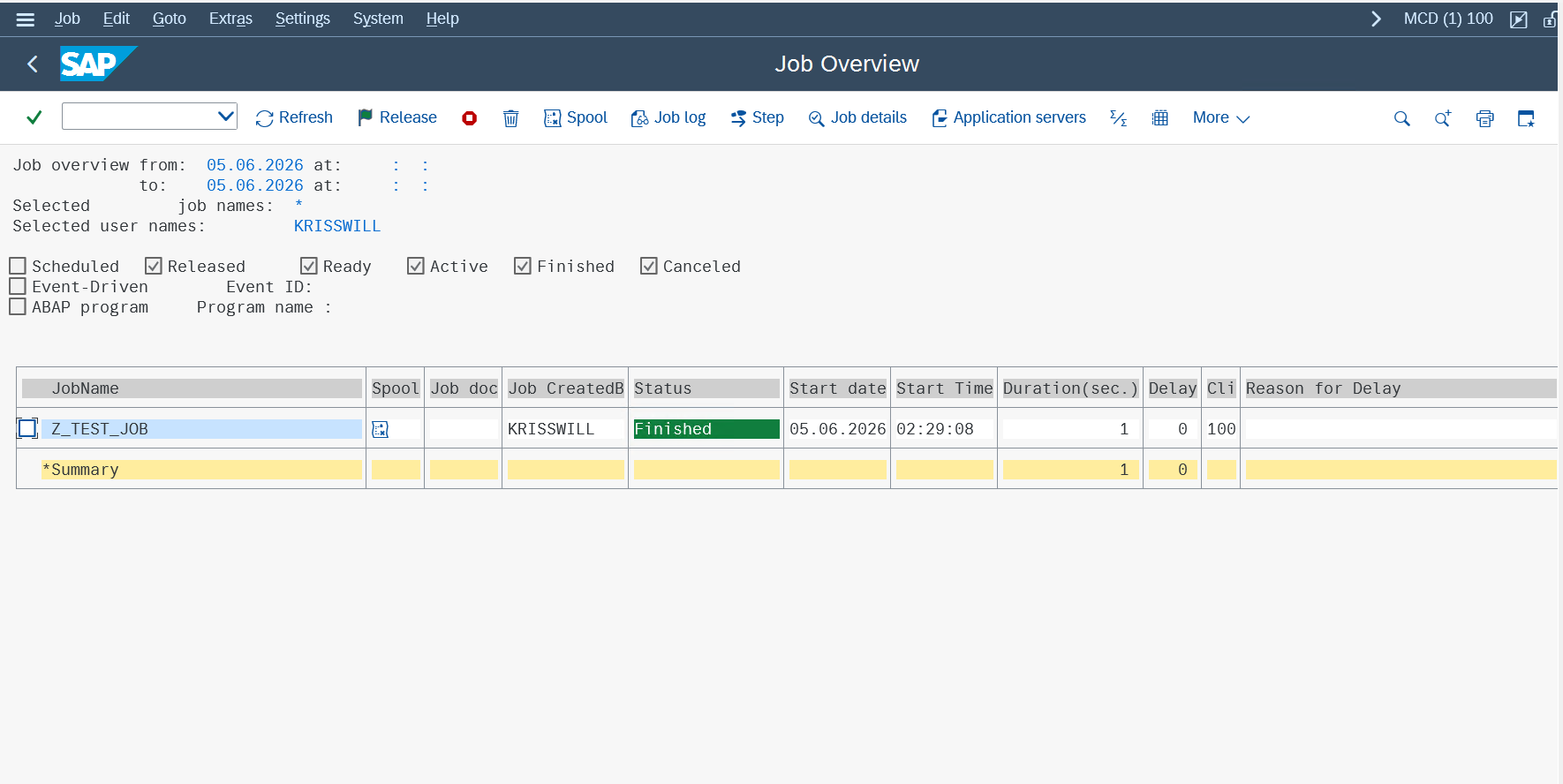Click the Duration(sec.) column header
The image size is (1563, 784).
1070,388
